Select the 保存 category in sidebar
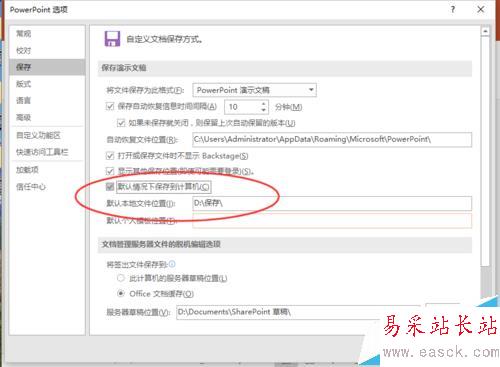 click(47, 67)
